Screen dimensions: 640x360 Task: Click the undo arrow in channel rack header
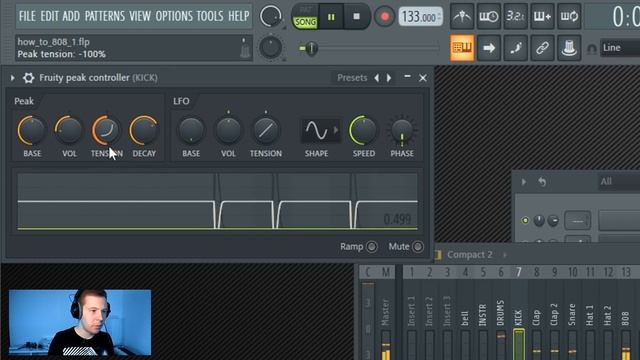(x=542, y=182)
